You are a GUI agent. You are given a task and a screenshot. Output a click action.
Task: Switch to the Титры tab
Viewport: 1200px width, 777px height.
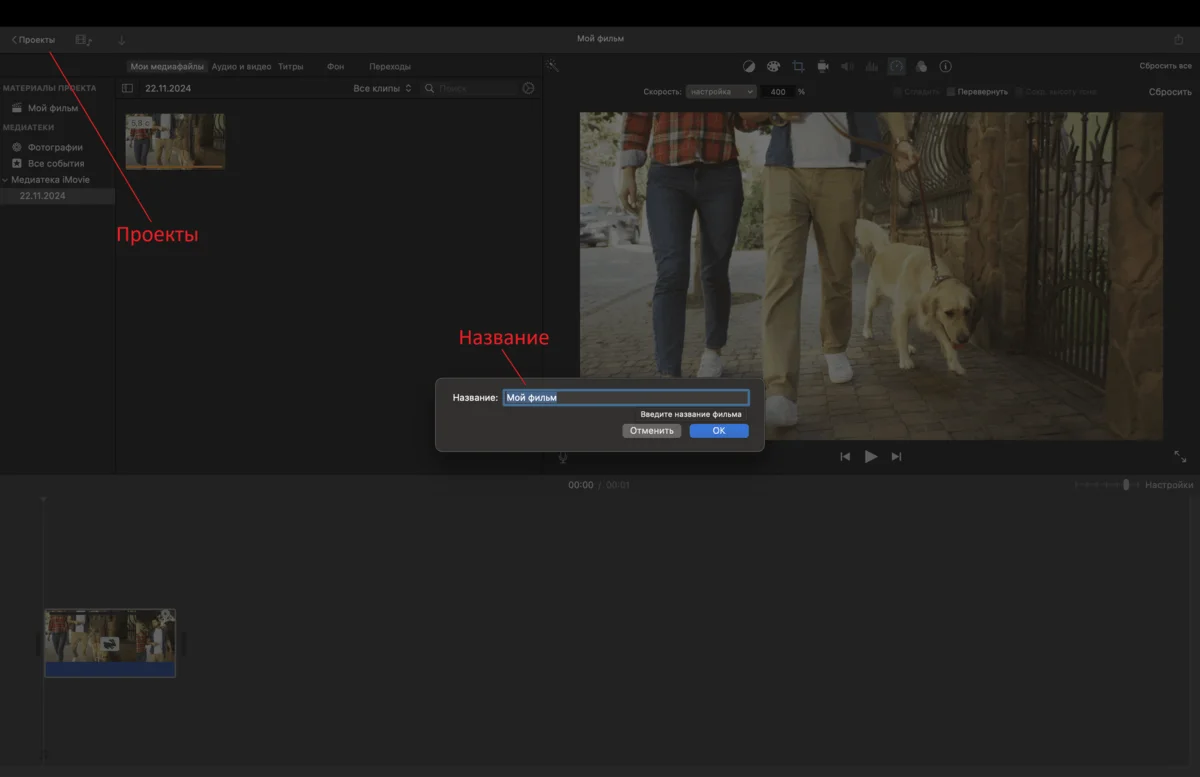point(290,66)
